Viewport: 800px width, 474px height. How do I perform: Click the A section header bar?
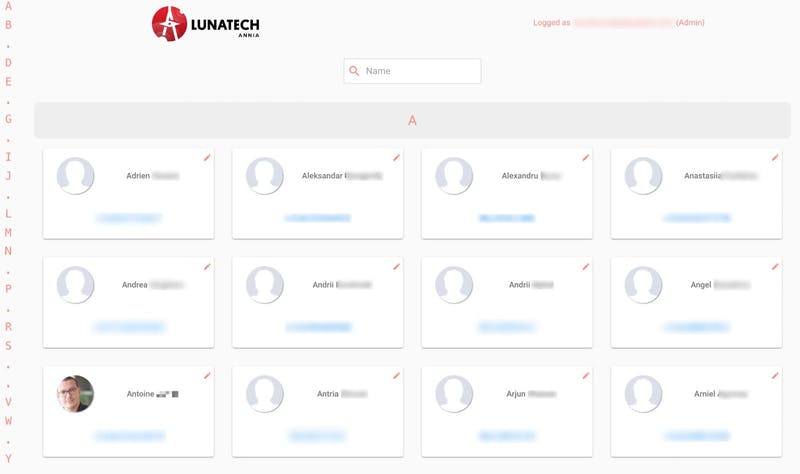click(x=412, y=120)
